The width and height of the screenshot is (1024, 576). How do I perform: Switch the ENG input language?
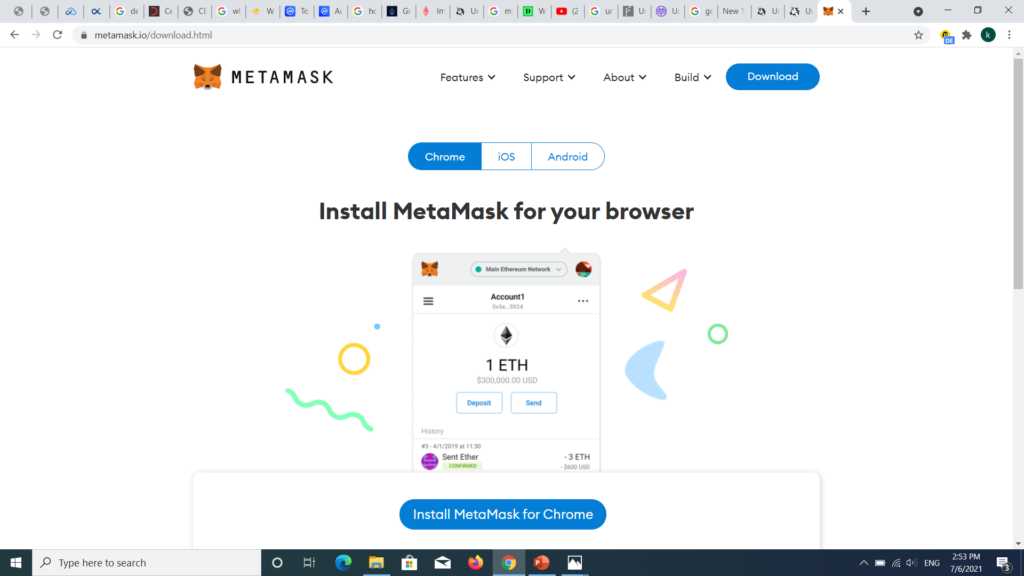coord(932,563)
